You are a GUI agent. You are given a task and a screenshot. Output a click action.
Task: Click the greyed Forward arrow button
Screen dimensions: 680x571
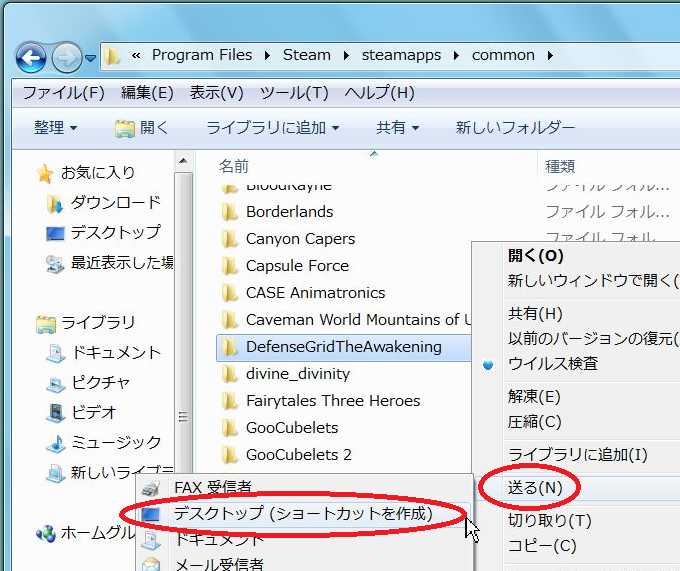[66, 57]
